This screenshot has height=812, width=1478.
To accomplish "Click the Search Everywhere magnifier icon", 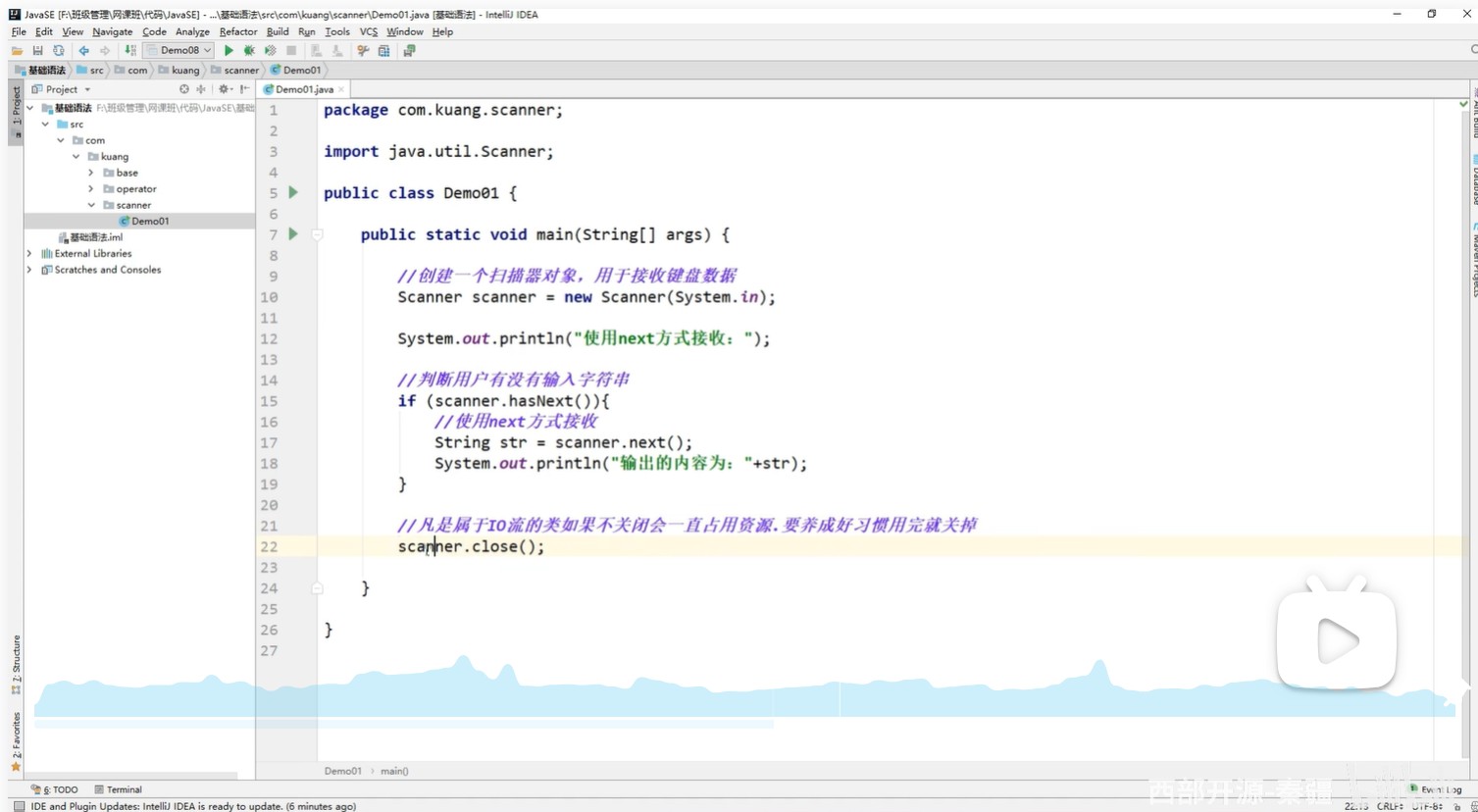I will click(x=1473, y=49).
